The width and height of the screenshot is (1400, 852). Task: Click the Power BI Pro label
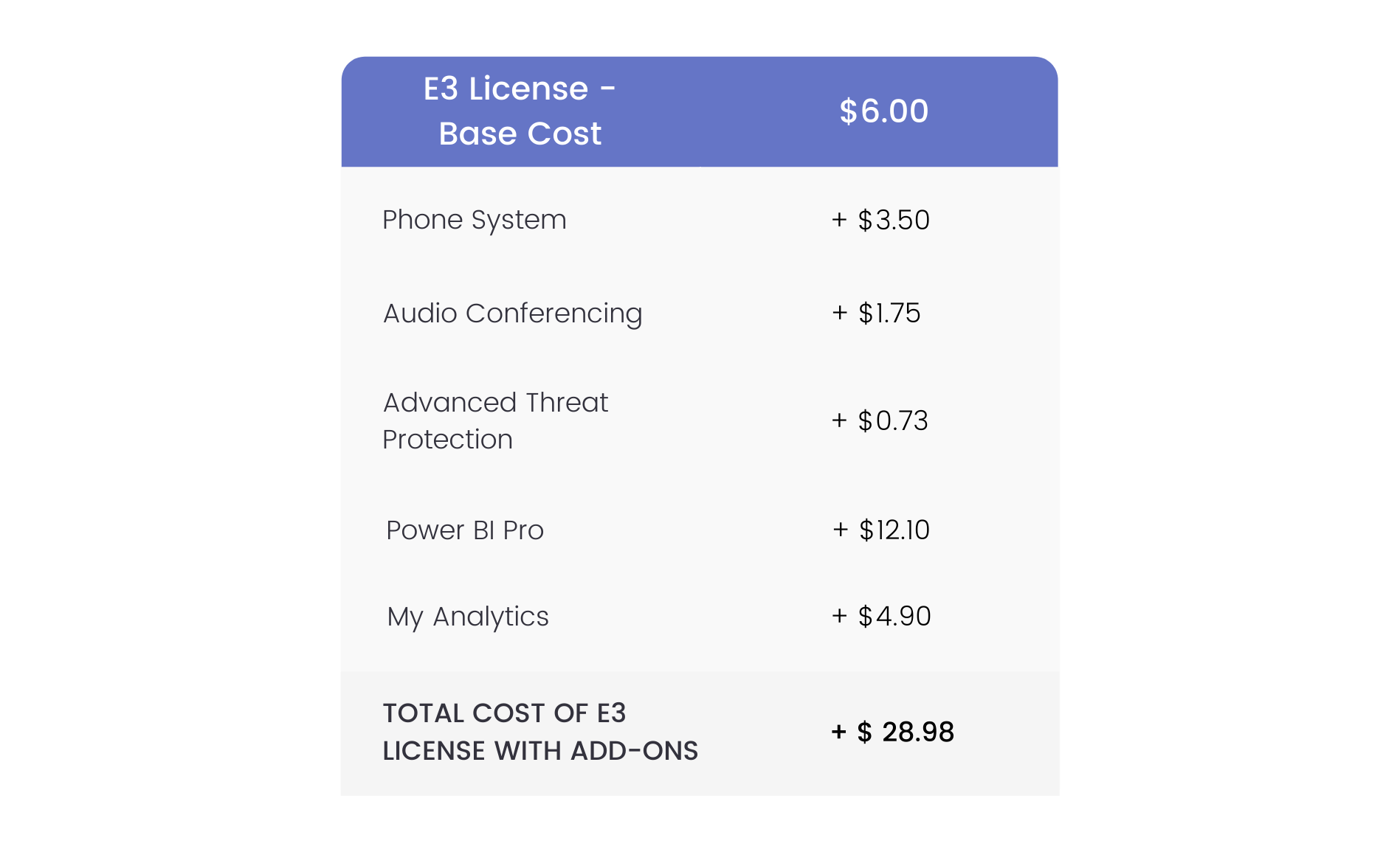coord(464,530)
